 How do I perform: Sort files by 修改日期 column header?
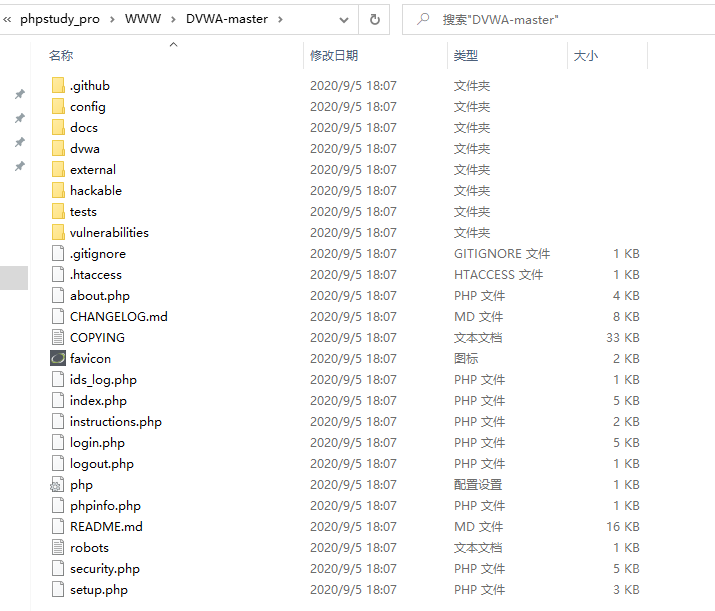tap(334, 56)
